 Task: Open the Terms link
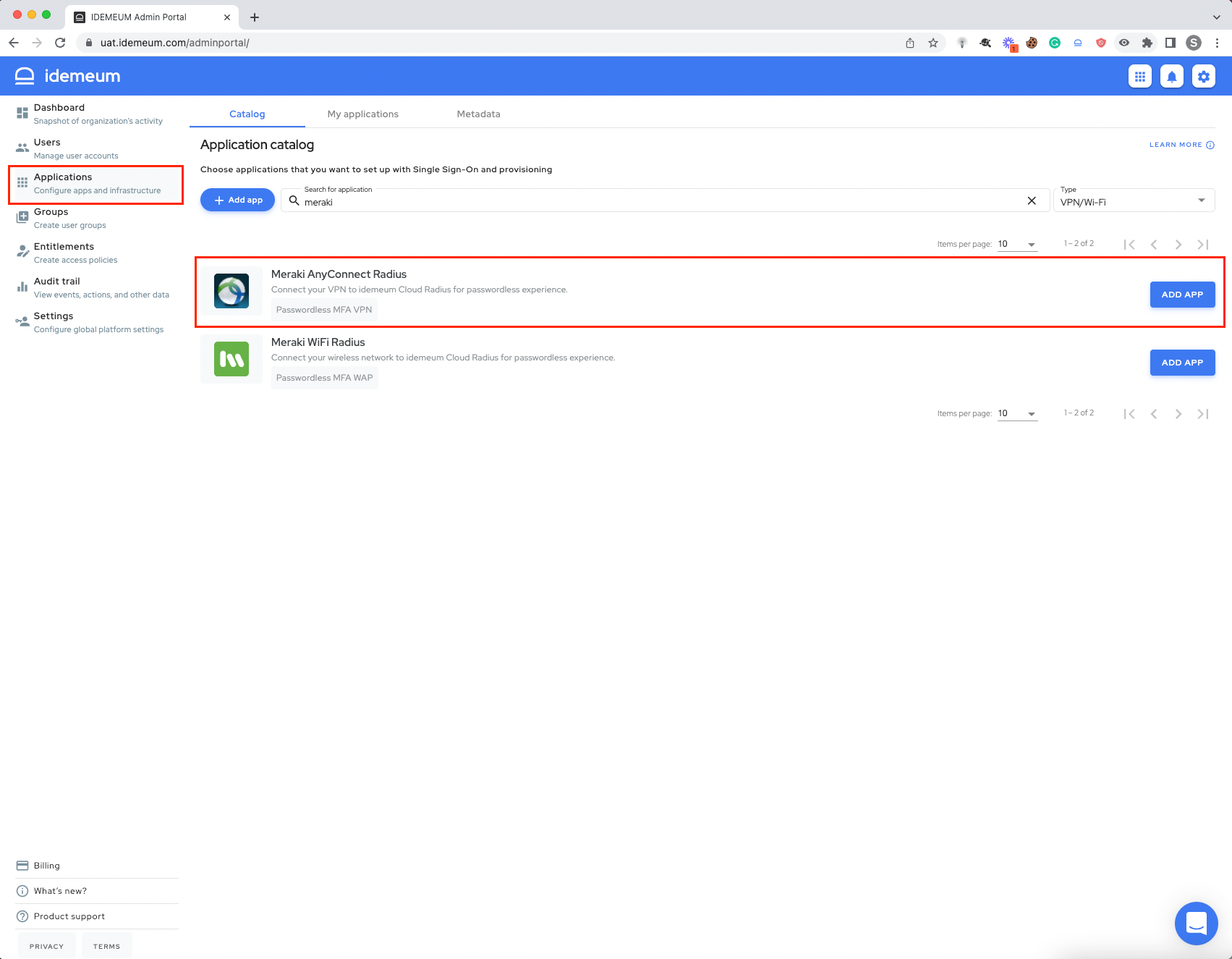107,946
